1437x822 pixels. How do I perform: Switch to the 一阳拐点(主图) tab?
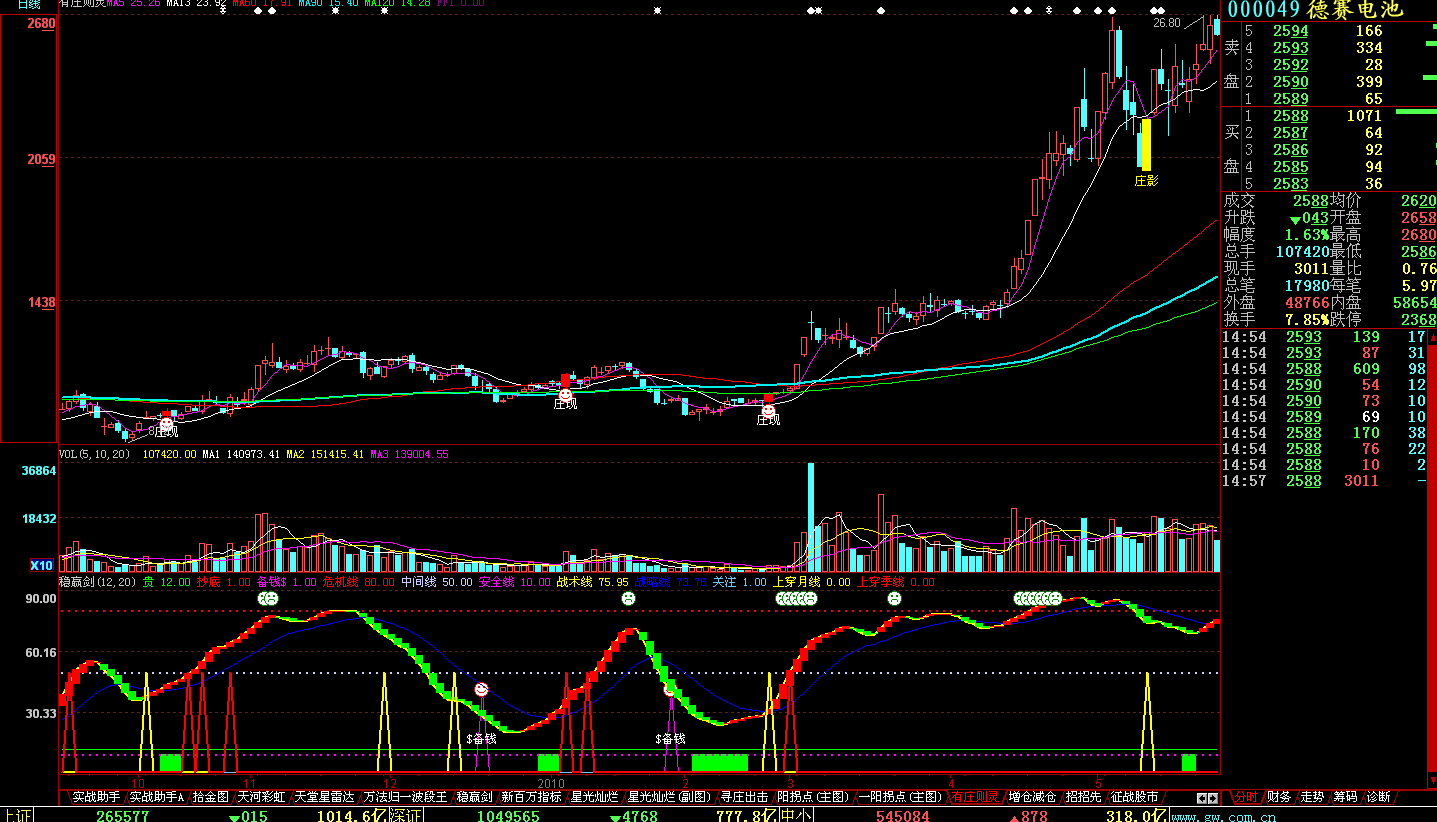tap(900, 797)
